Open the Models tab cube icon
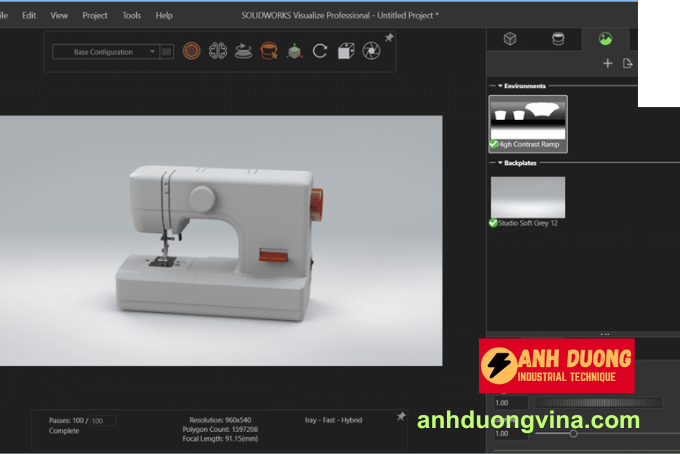The image size is (680, 454). point(510,39)
